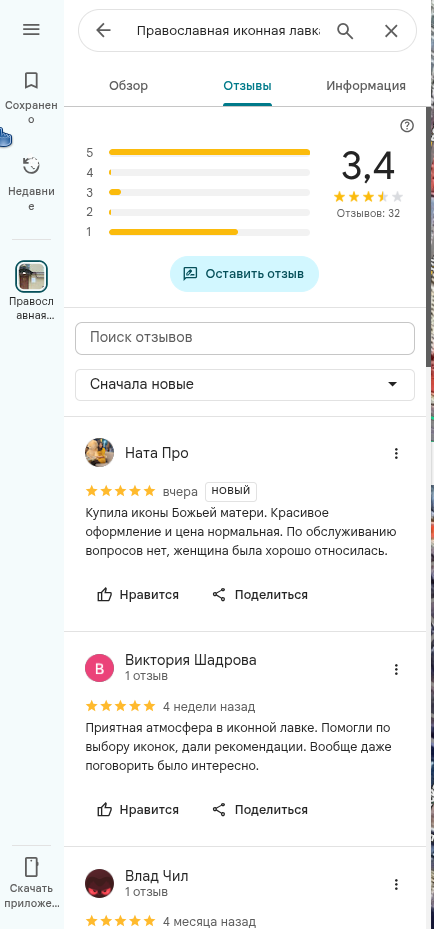Click the Скачать приложение label
The image size is (434, 929).
point(31,896)
